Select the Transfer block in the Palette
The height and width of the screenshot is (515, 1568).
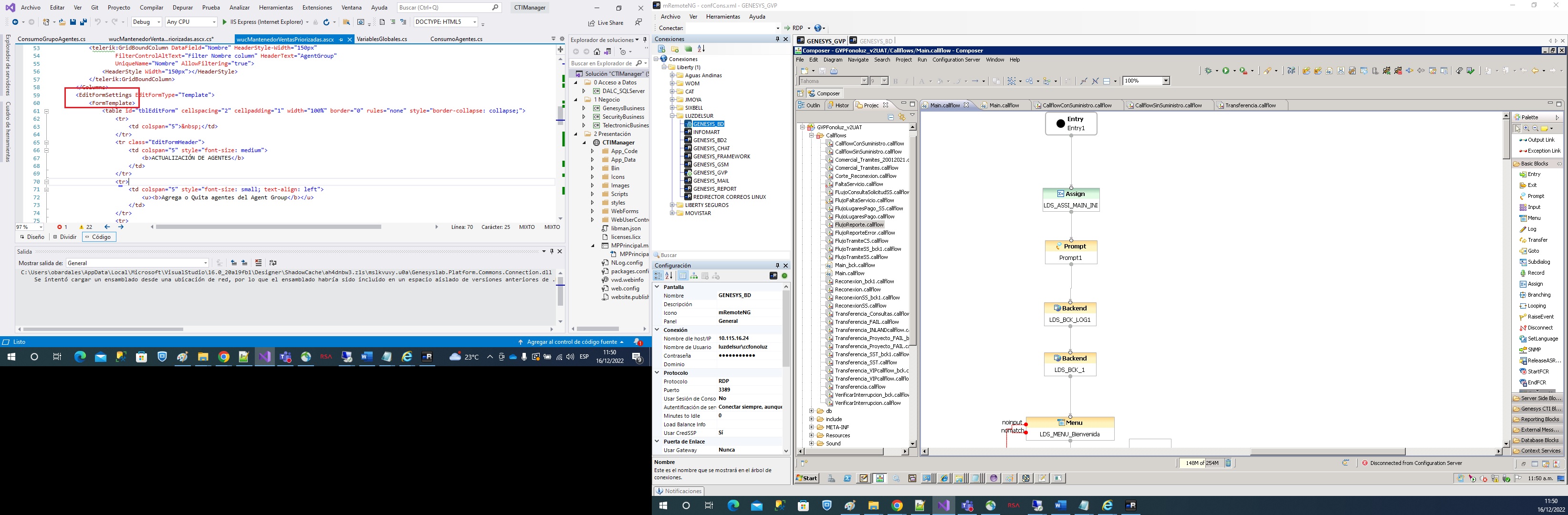click(1537, 240)
